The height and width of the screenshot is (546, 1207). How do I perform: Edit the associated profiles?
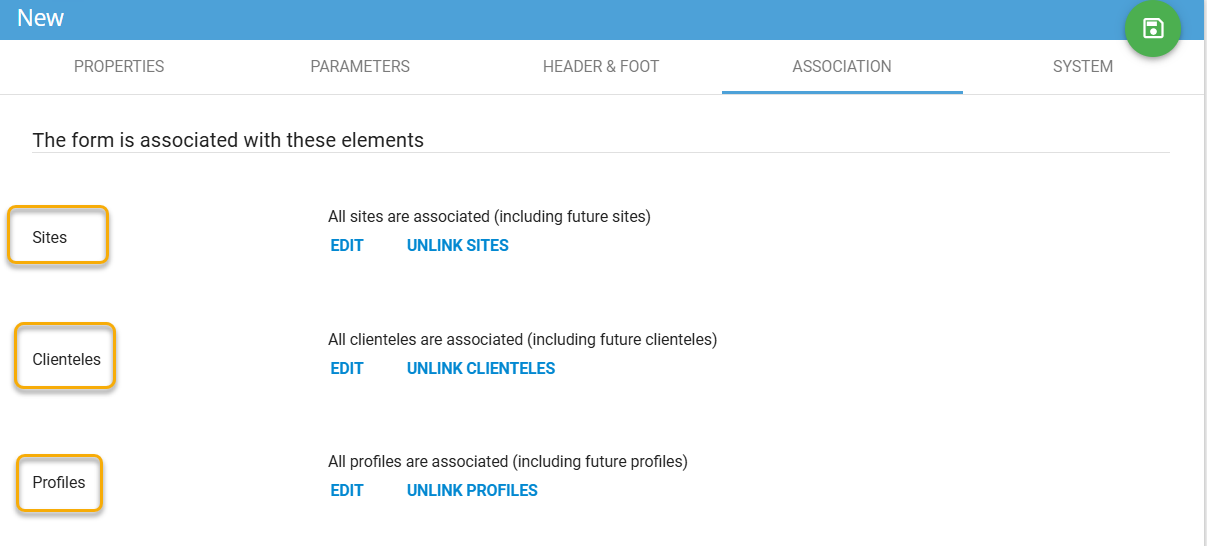coord(347,491)
